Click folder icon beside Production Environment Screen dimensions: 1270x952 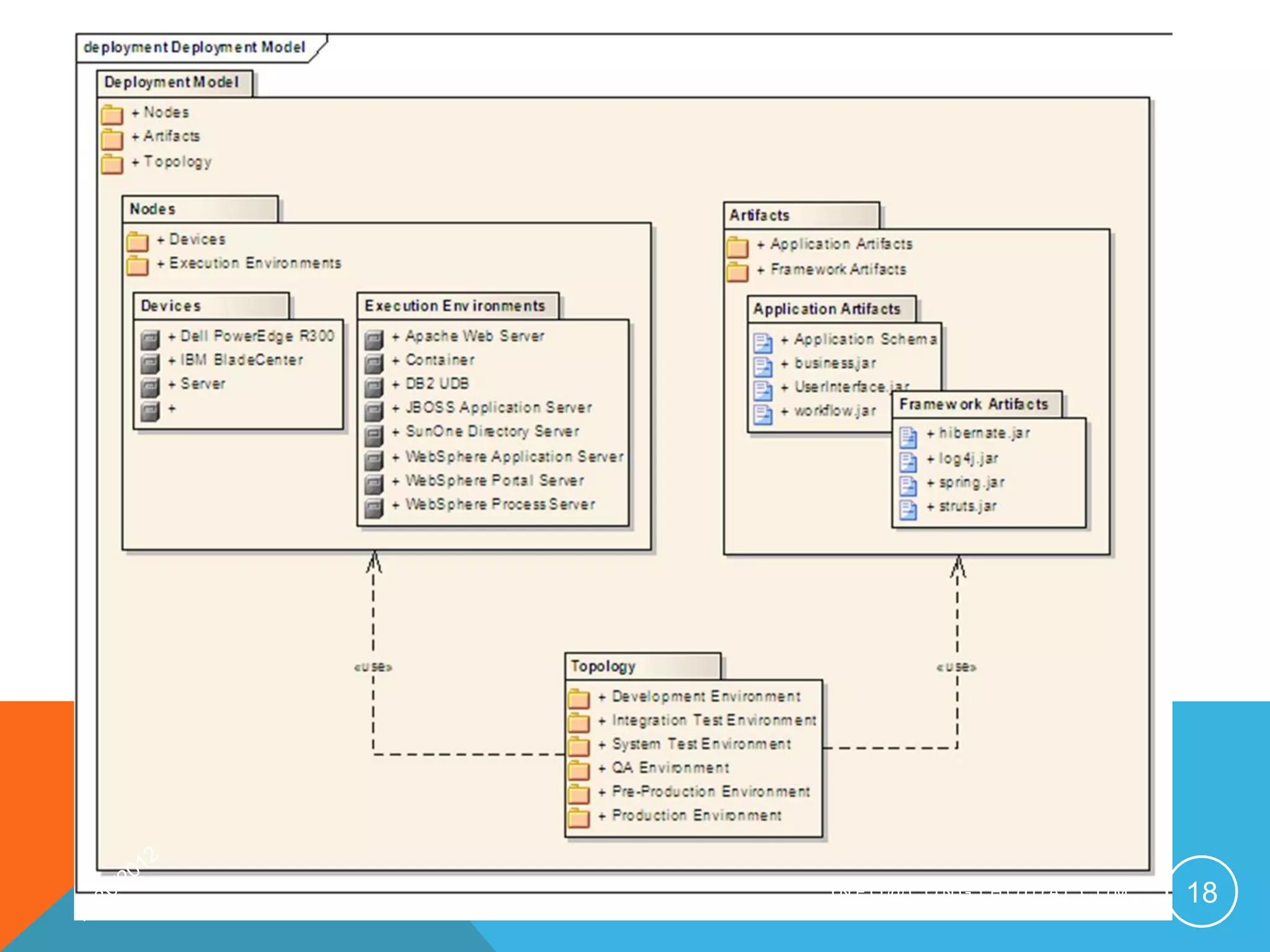point(579,818)
